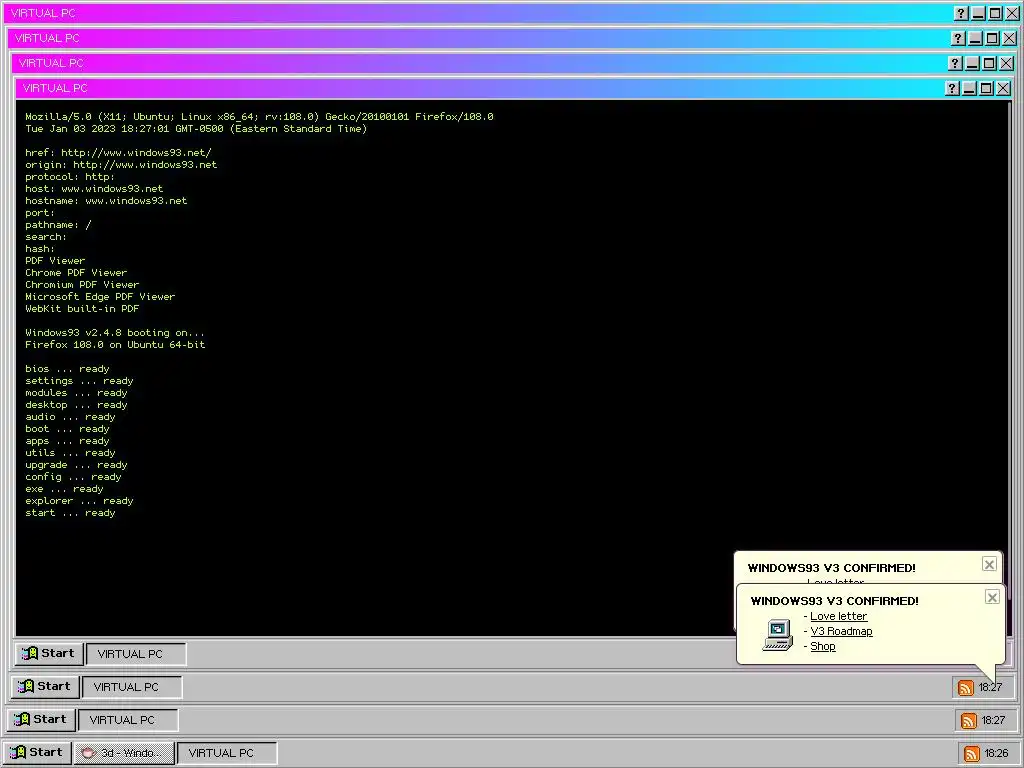The width and height of the screenshot is (1024, 768).
Task: Click the 'href: http://www.windows93.net/' line
Action: pos(118,153)
